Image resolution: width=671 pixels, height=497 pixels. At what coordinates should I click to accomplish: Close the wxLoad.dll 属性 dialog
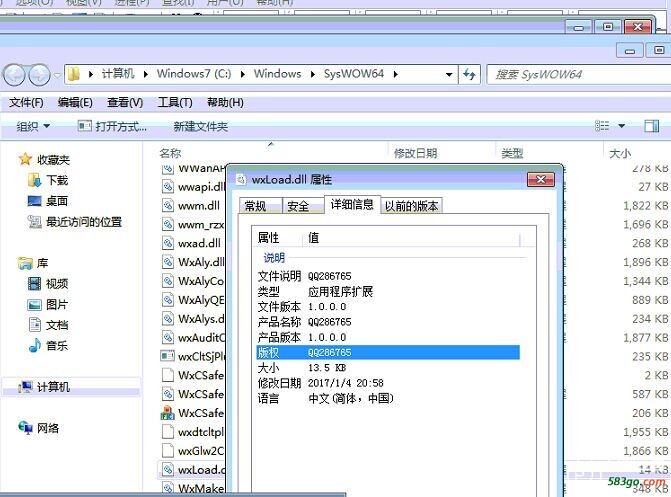(x=540, y=180)
